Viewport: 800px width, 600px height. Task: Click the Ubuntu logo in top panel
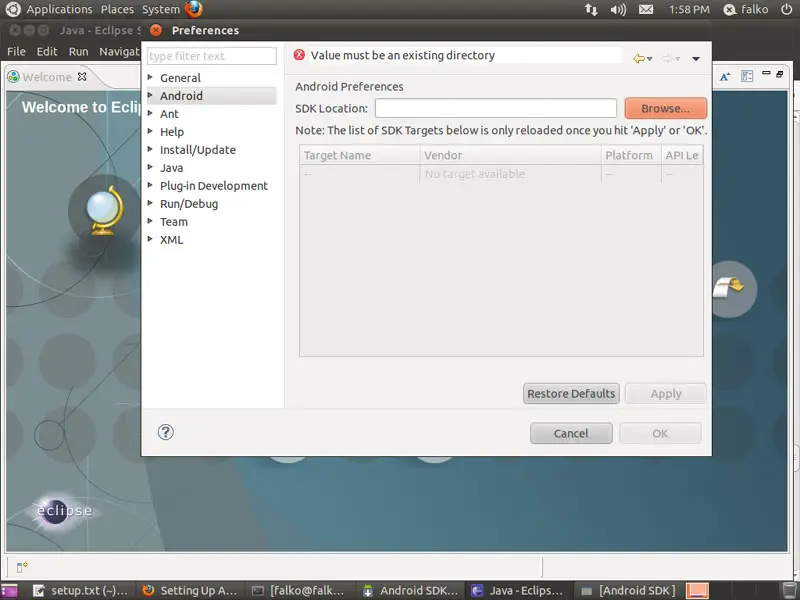(x=12, y=9)
